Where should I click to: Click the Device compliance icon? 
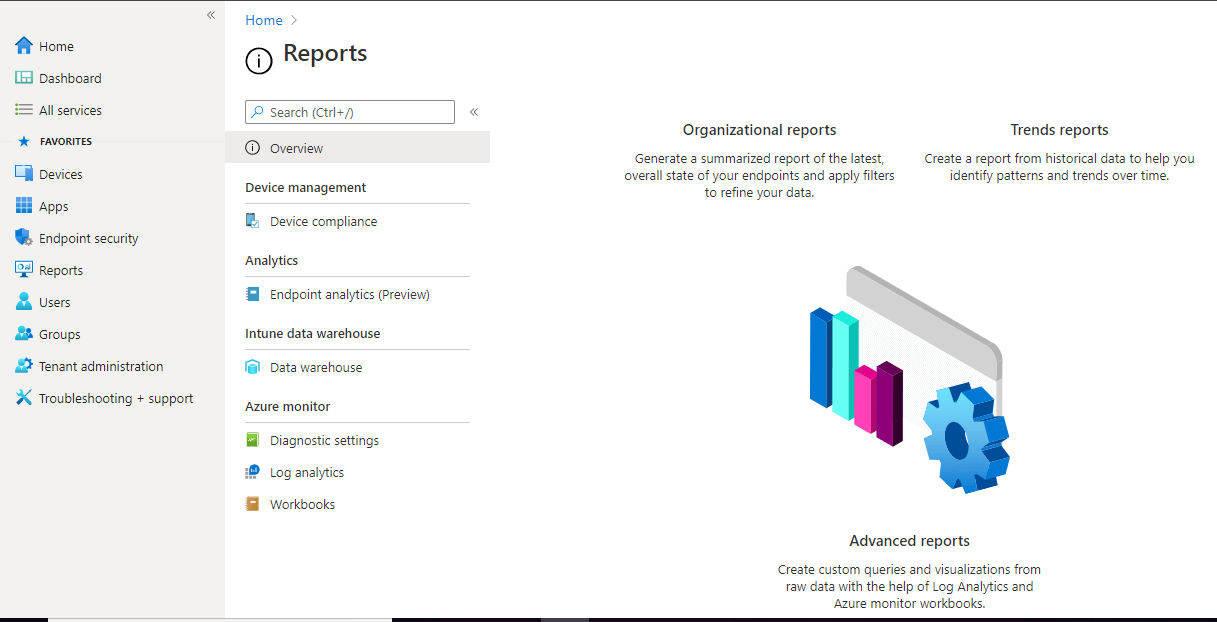tap(253, 221)
